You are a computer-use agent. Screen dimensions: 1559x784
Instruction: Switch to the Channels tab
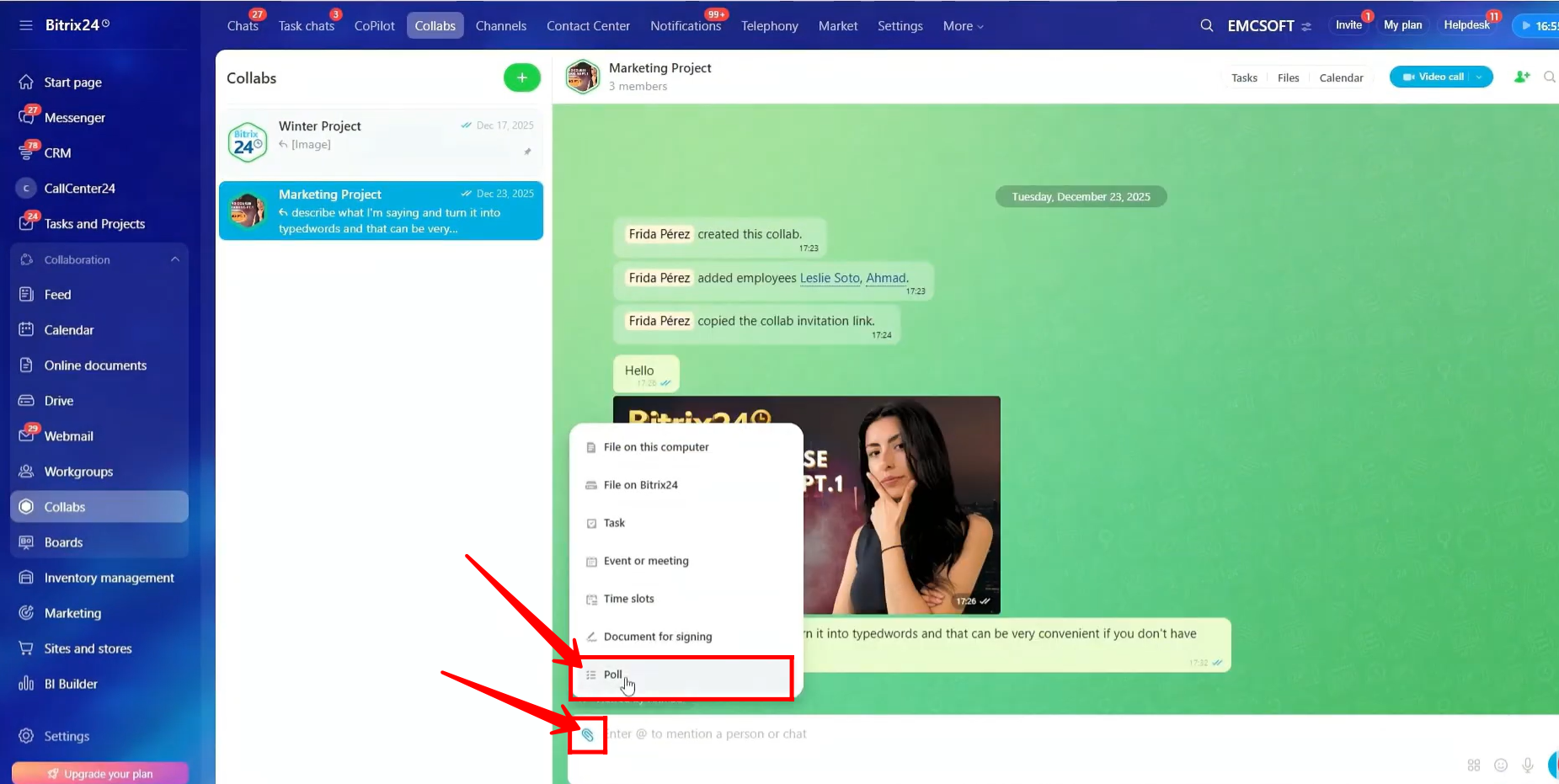tap(500, 26)
